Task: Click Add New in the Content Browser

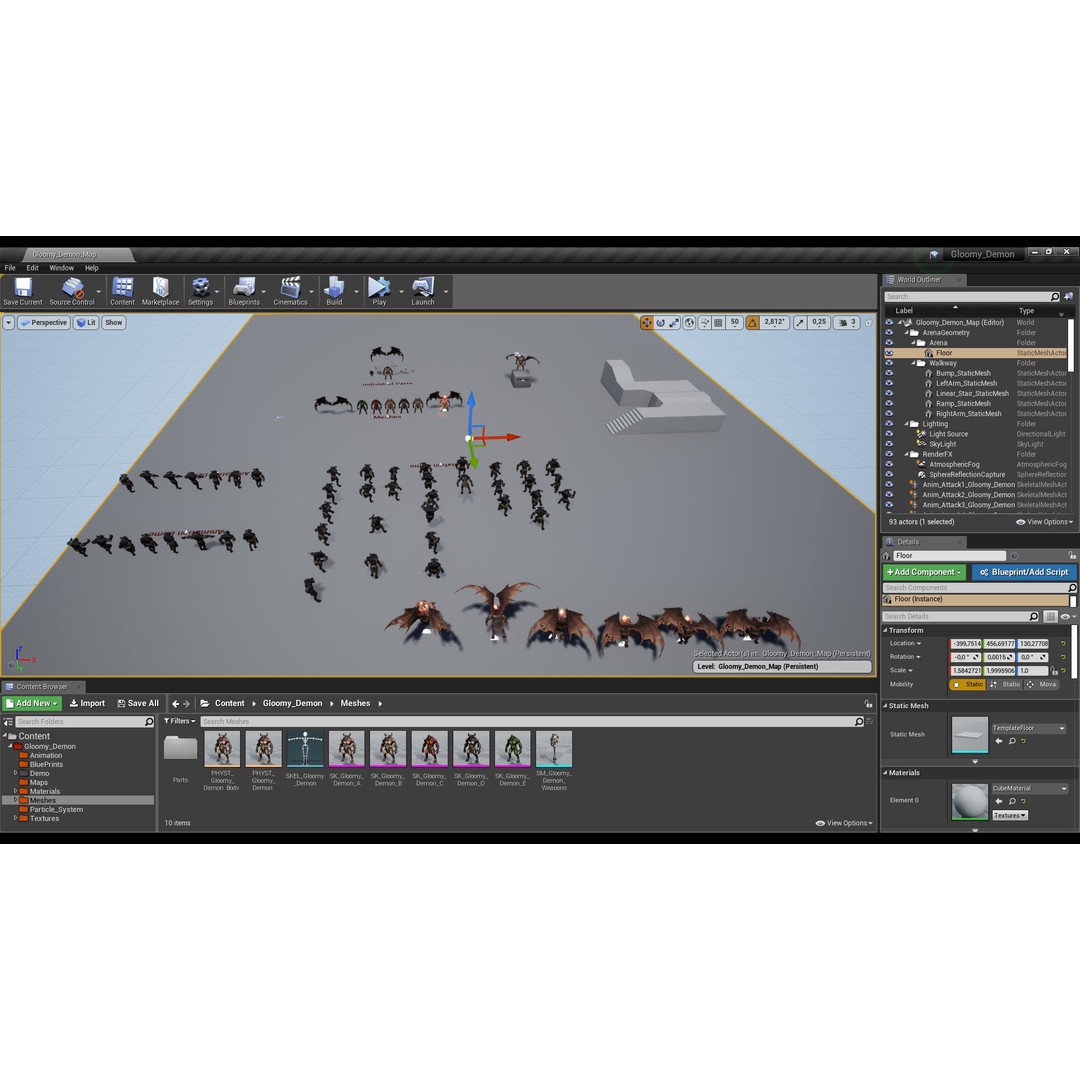Action: (x=32, y=703)
